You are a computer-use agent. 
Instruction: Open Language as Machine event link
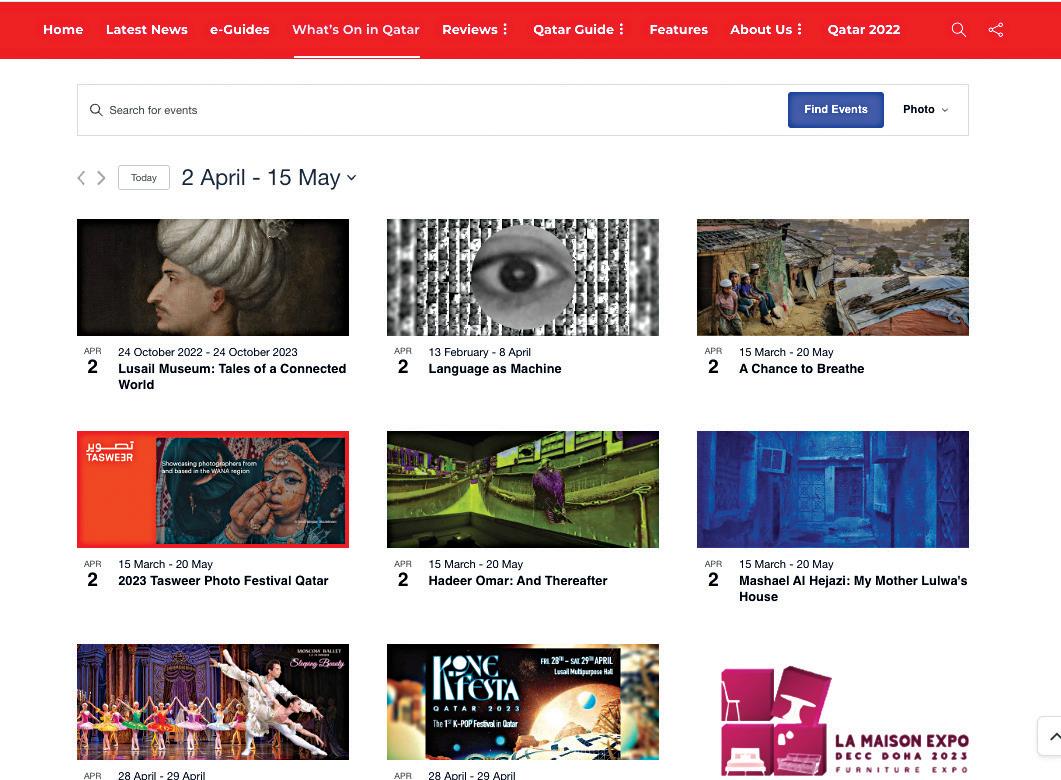pos(495,369)
